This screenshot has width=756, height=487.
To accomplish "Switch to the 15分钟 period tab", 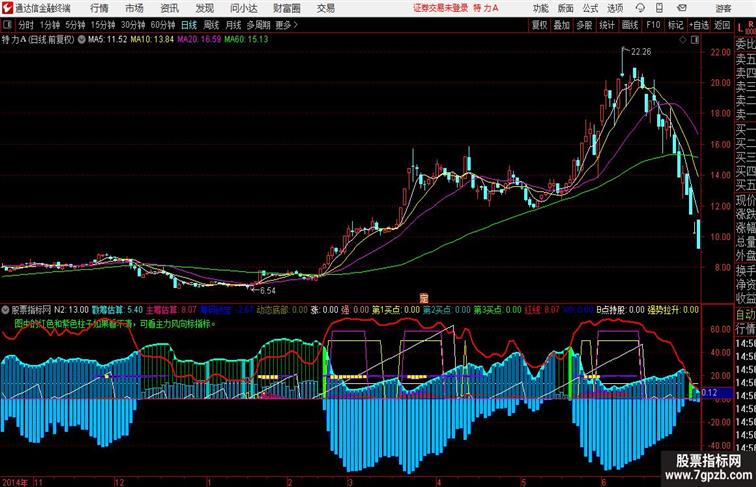I will 103,25.
